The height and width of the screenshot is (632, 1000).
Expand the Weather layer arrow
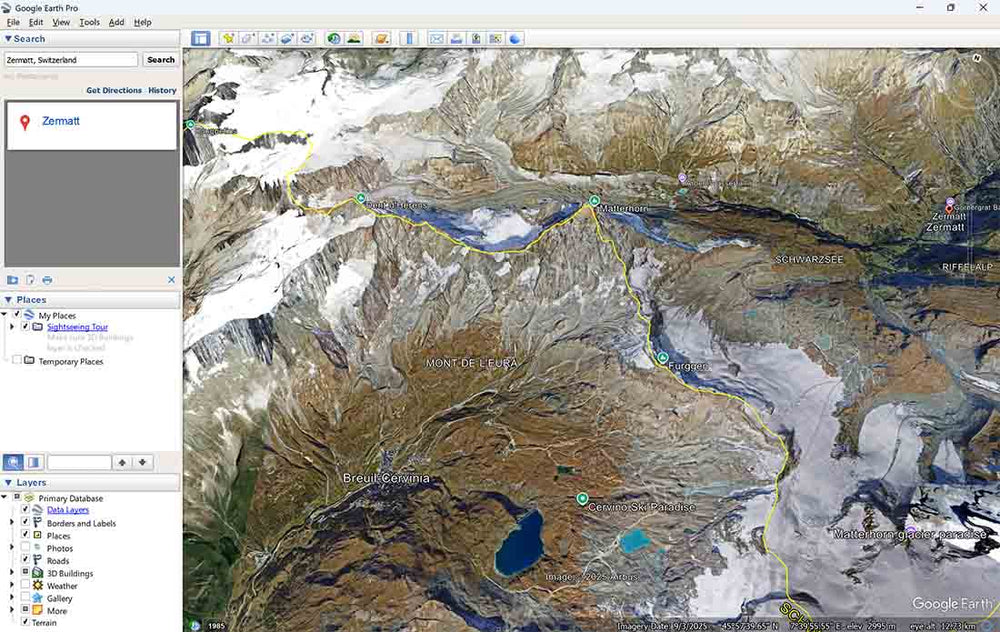click(x=11, y=585)
